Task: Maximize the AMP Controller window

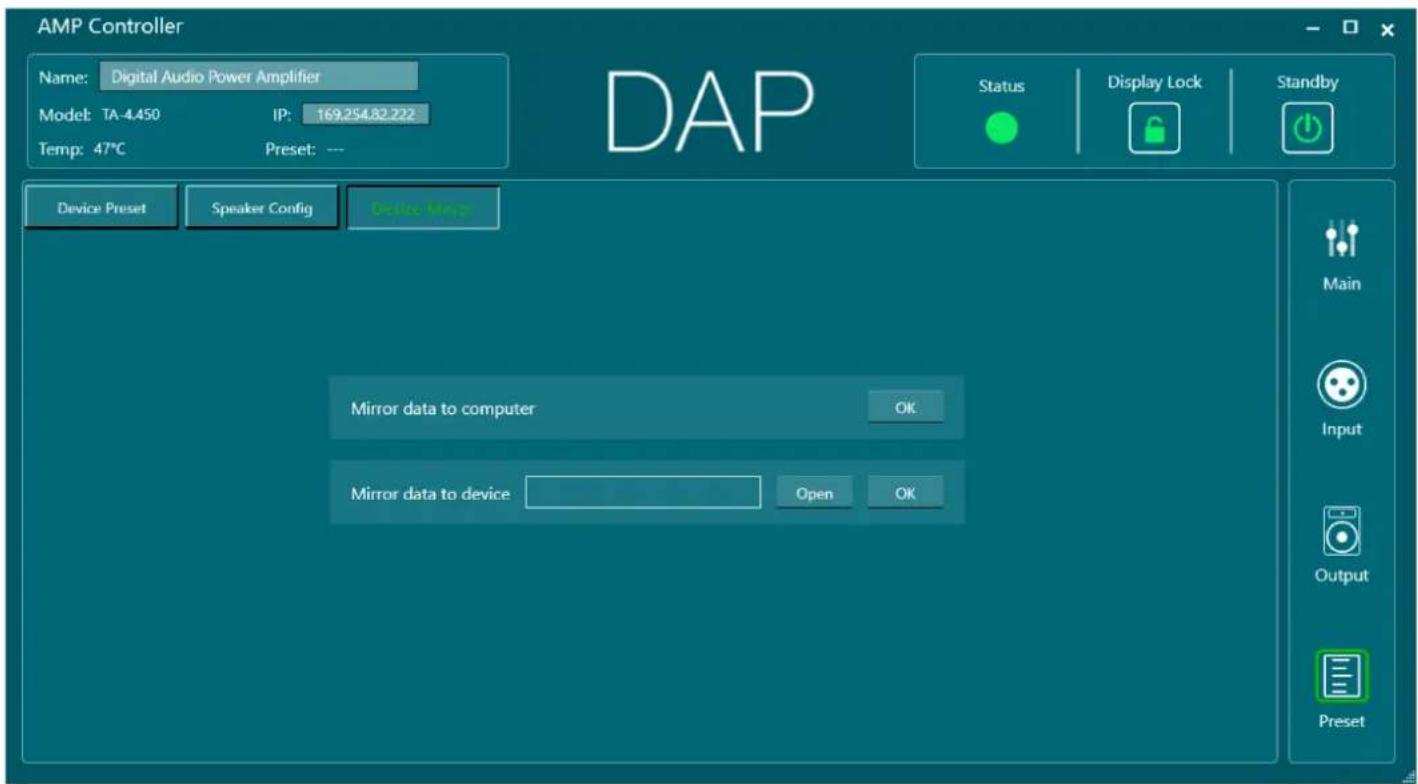Action: [x=1350, y=28]
